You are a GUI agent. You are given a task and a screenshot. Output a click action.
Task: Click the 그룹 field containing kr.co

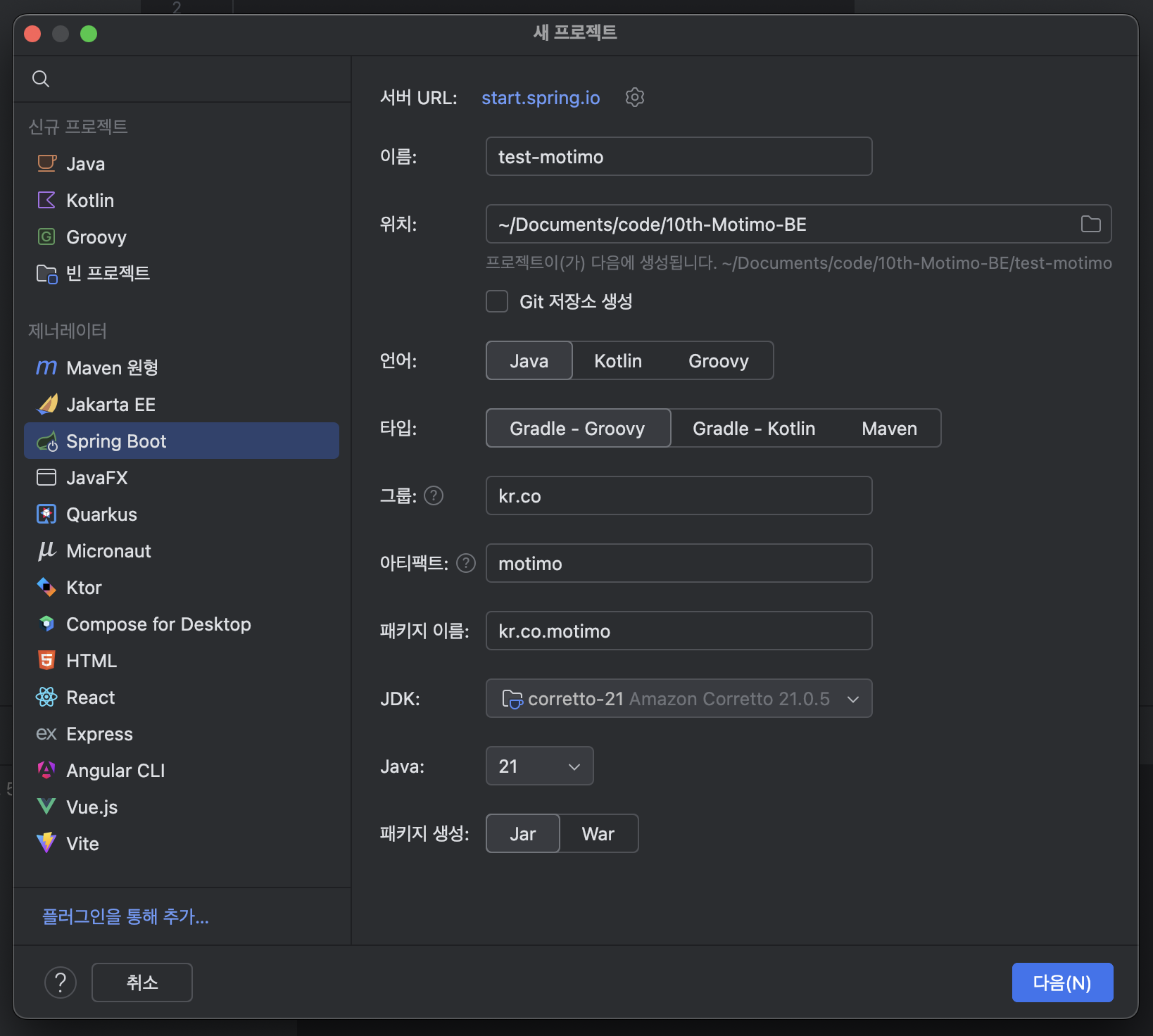click(x=679, y=495)
